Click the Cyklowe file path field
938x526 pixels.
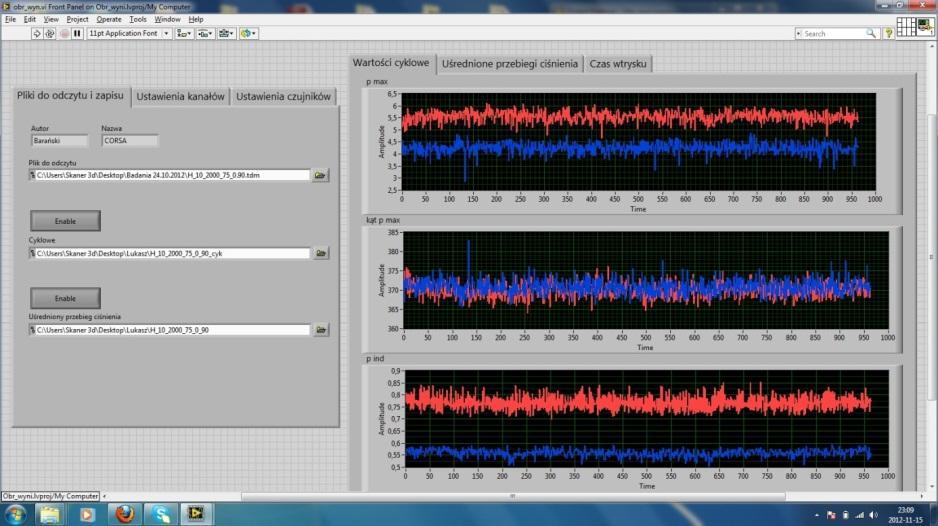[x=169, y=253]
